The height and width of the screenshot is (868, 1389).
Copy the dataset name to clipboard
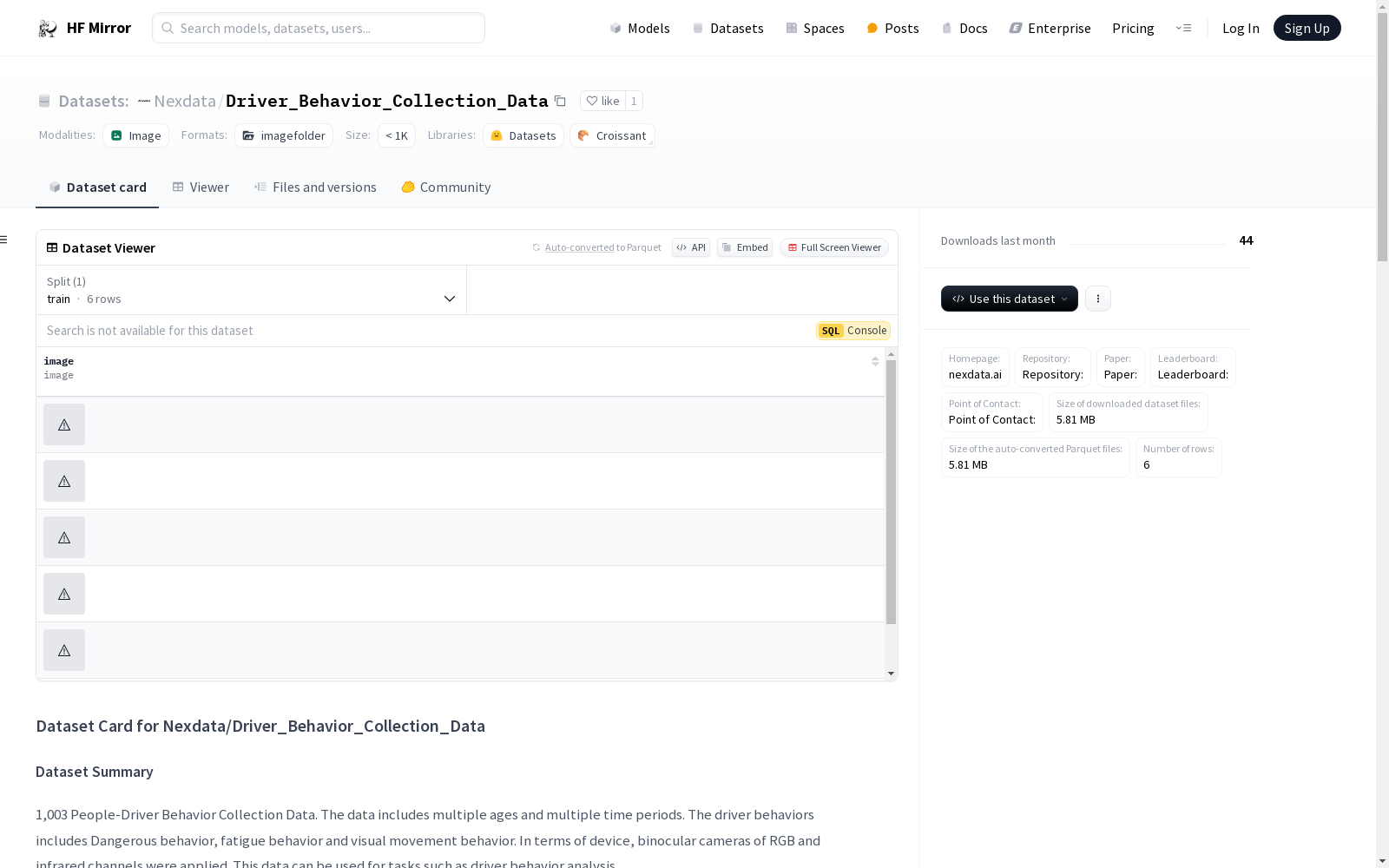[560, 101]
